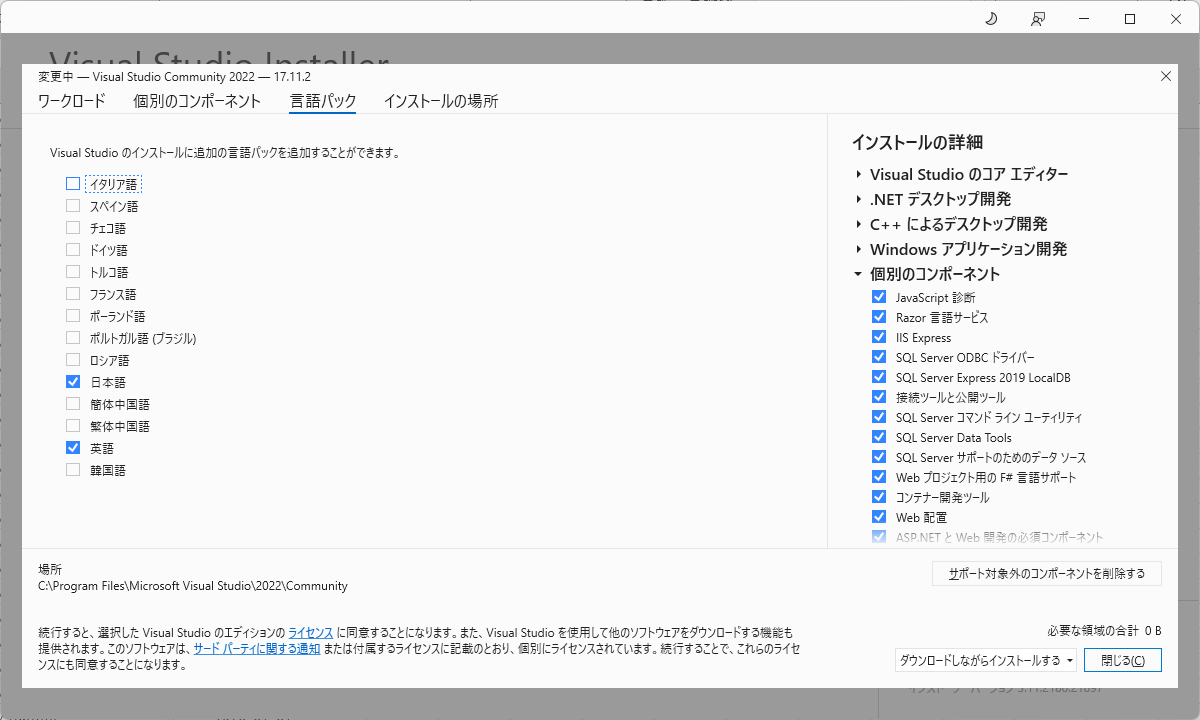Close the 変更中 dialog with the X icon

pyautogui.click(x=1165, y=76)
